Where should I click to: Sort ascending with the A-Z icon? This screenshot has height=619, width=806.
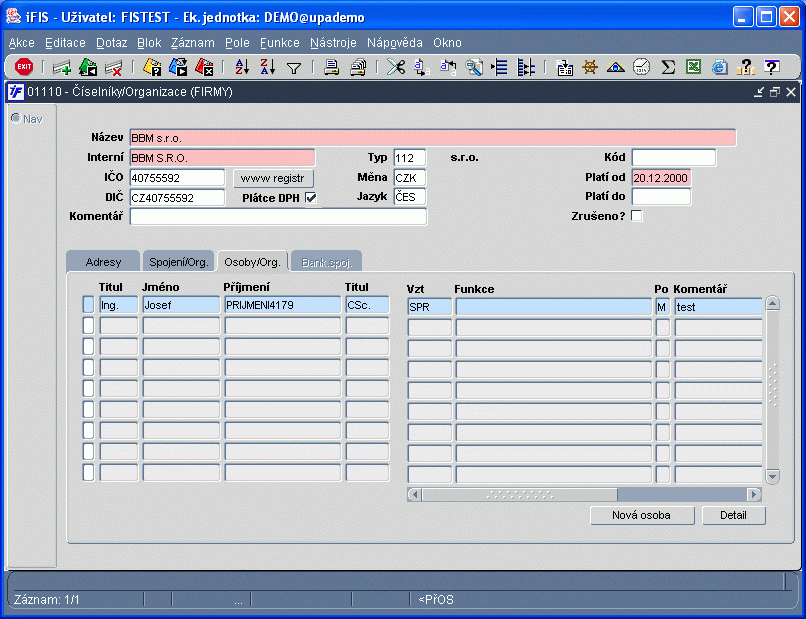coord(242,67)
